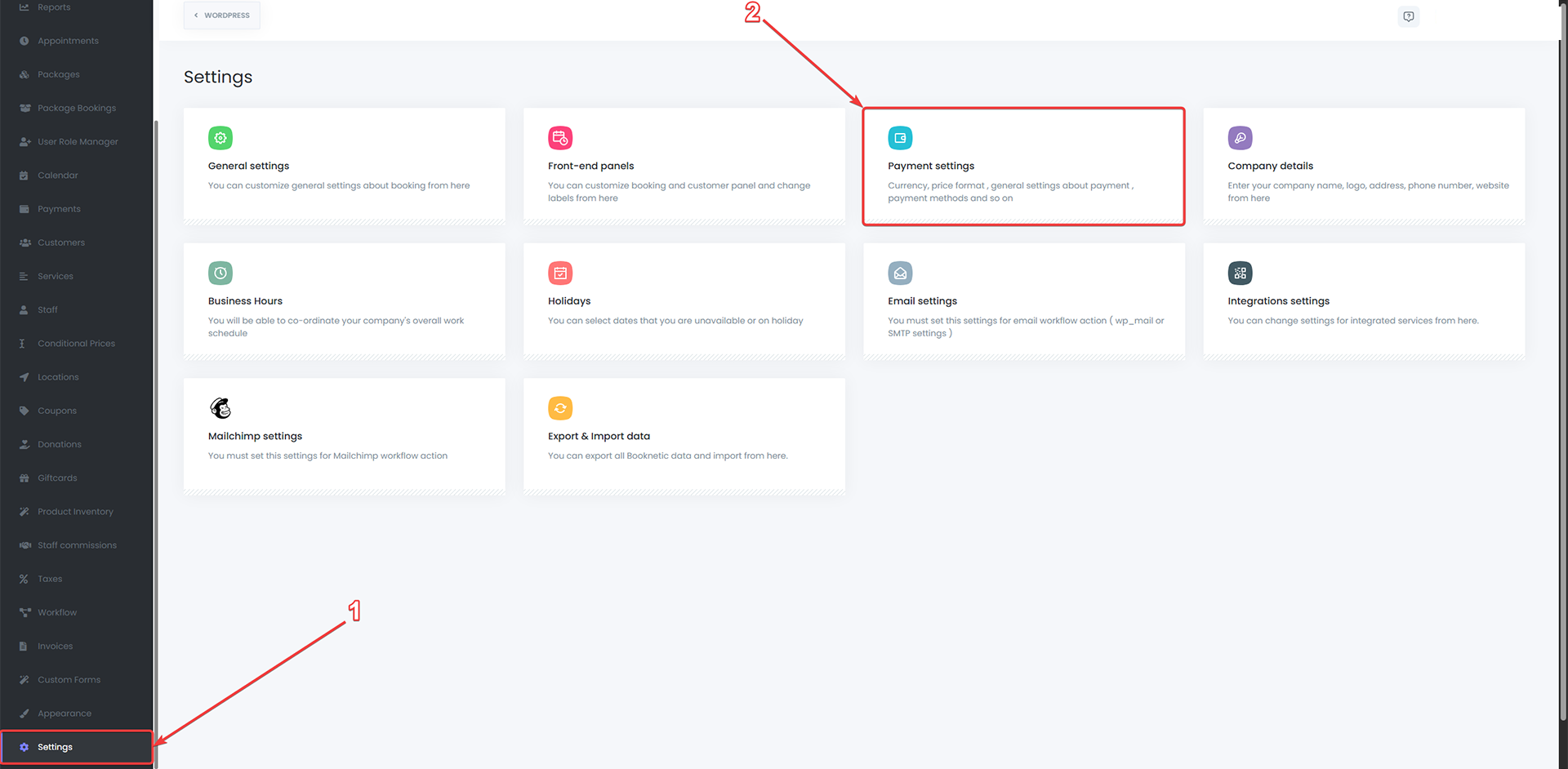
Task: Open the Front-end panels icon
Action: click(560, 138)
